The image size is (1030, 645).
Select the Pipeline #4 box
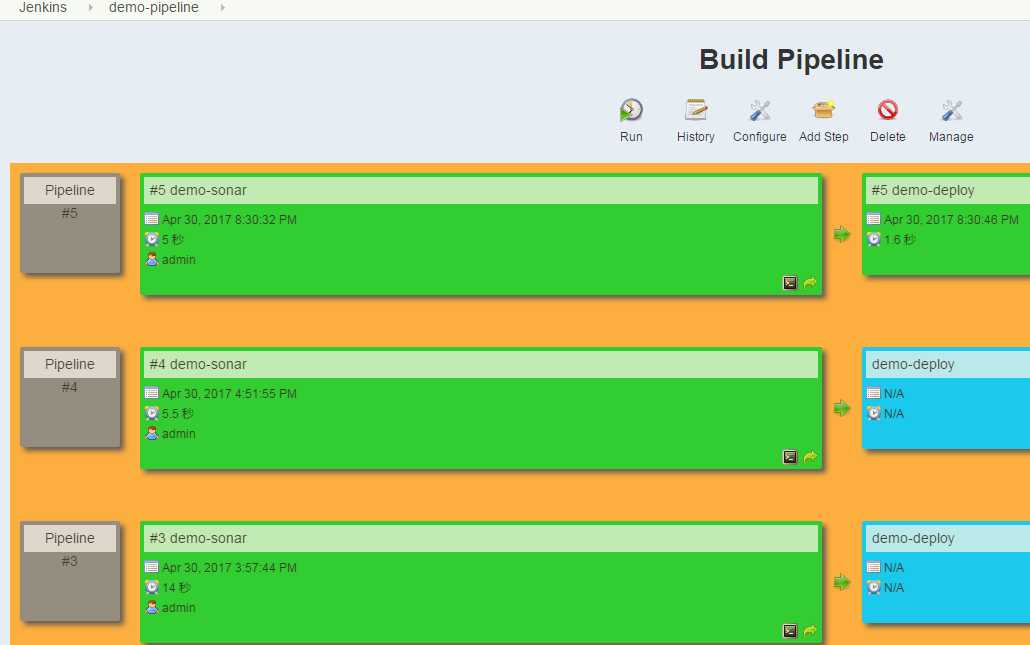click(70, 397)
